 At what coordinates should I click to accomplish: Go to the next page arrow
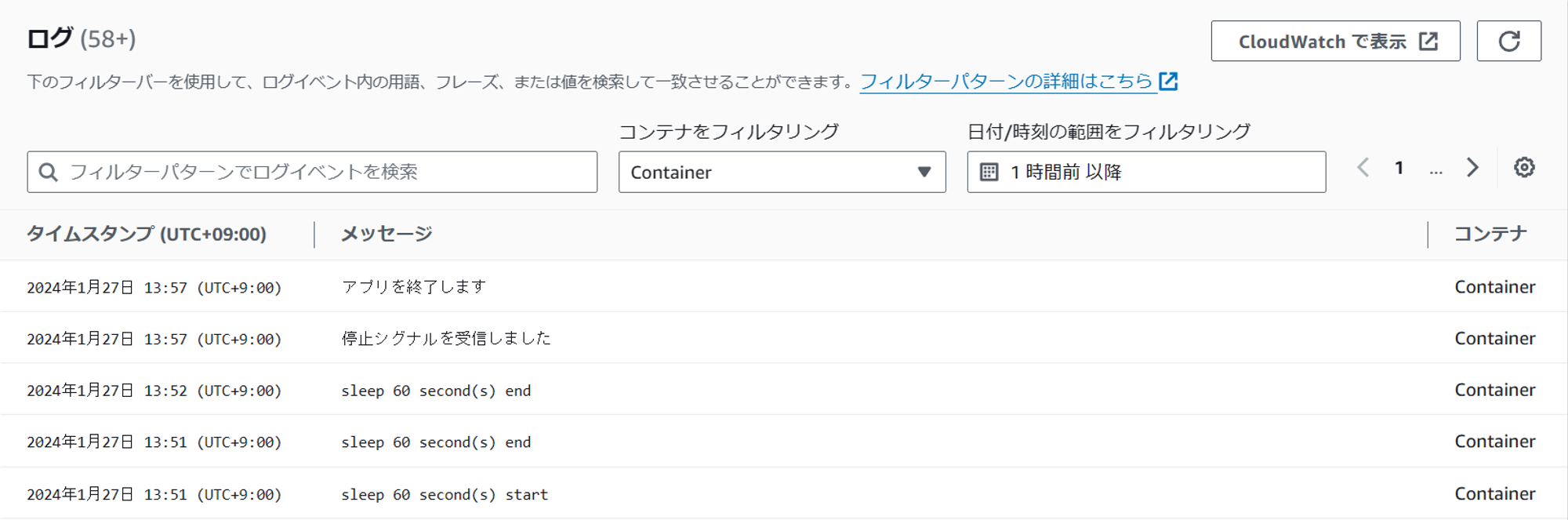(x=1472, y=168)
